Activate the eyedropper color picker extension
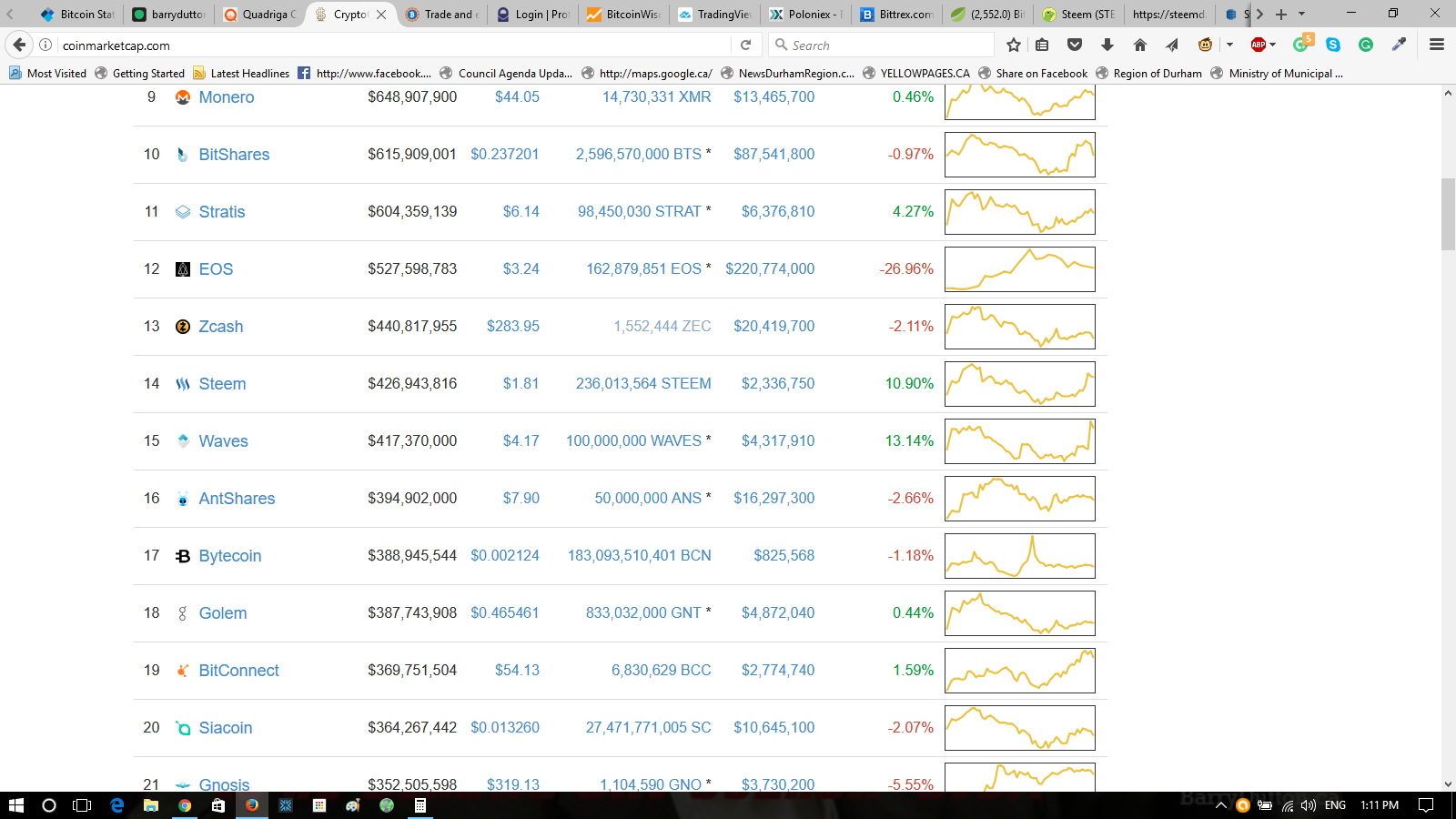 pyautogui.click(x=1399, y=45)
